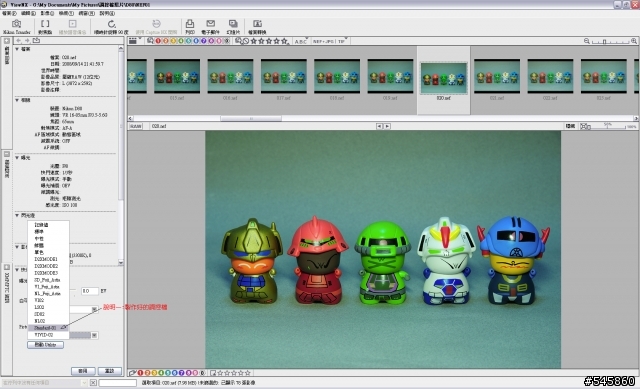Click the 隱藏 button above the preview
The width and height of the screenshot is (640, 389).
pos(571,126)
